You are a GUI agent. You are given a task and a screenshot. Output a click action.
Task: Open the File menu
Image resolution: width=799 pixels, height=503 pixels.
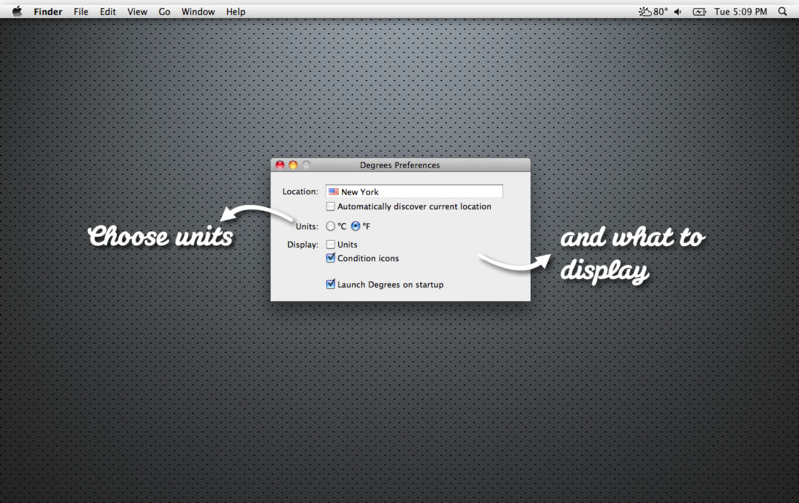tap(81, 11)
